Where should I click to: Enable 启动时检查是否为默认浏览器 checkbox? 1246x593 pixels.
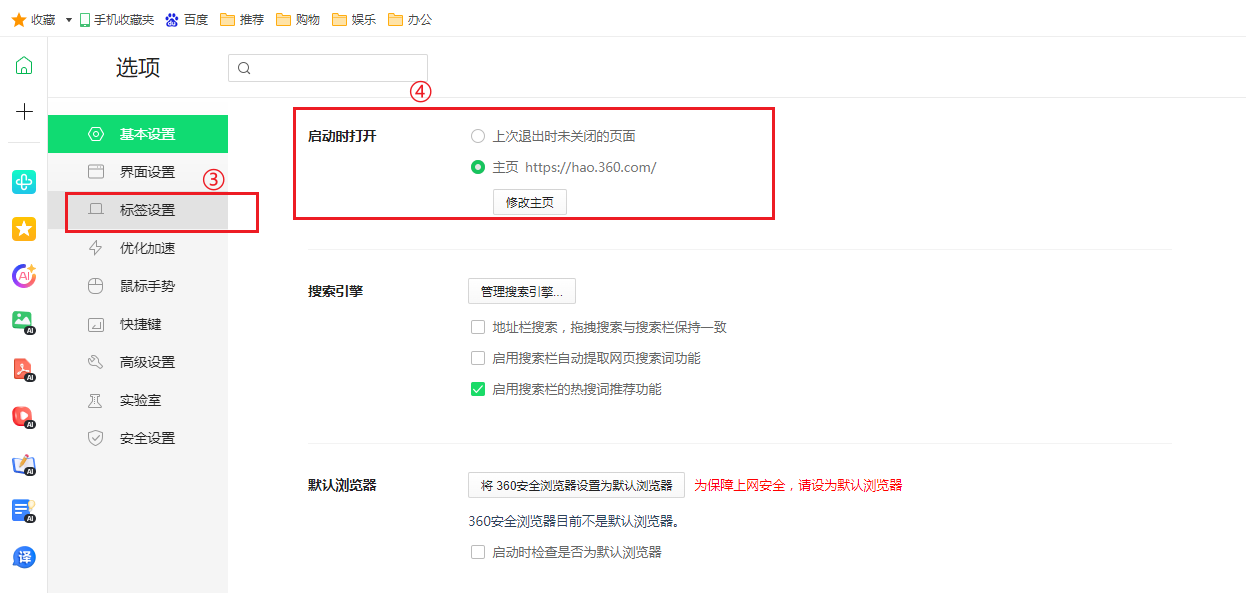pyautogui.click(x=478, y=552)
